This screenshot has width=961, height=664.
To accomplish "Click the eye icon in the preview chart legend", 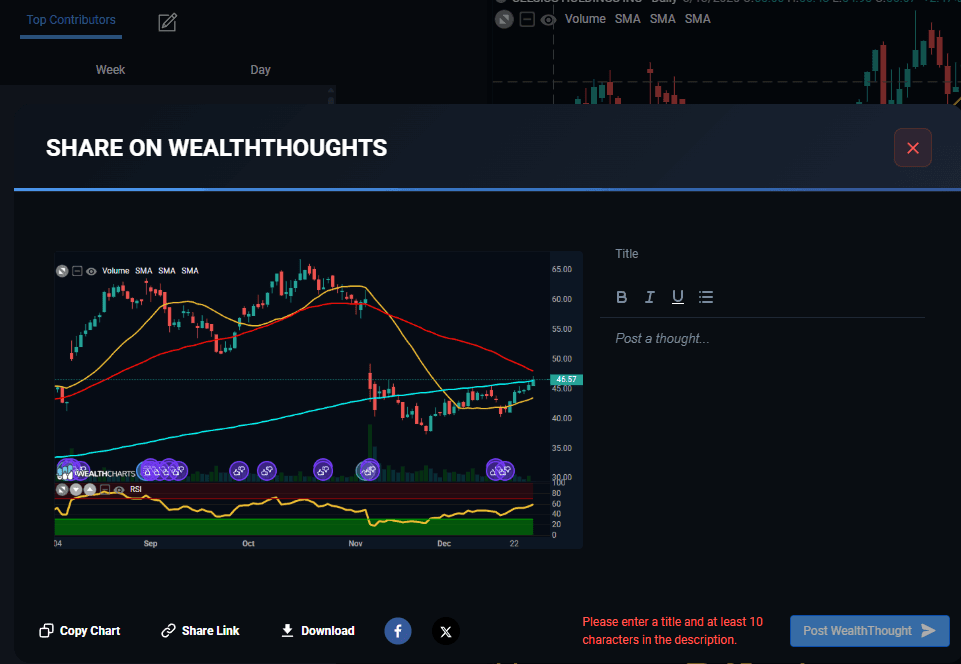I will 91,271.
